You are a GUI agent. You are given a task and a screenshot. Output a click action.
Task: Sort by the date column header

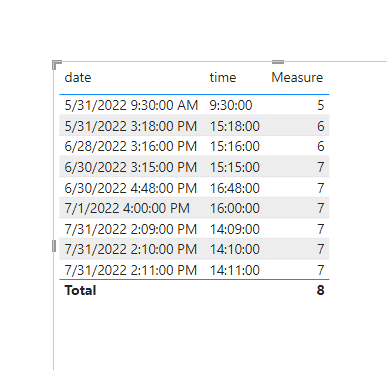click(x=78, y=78)
